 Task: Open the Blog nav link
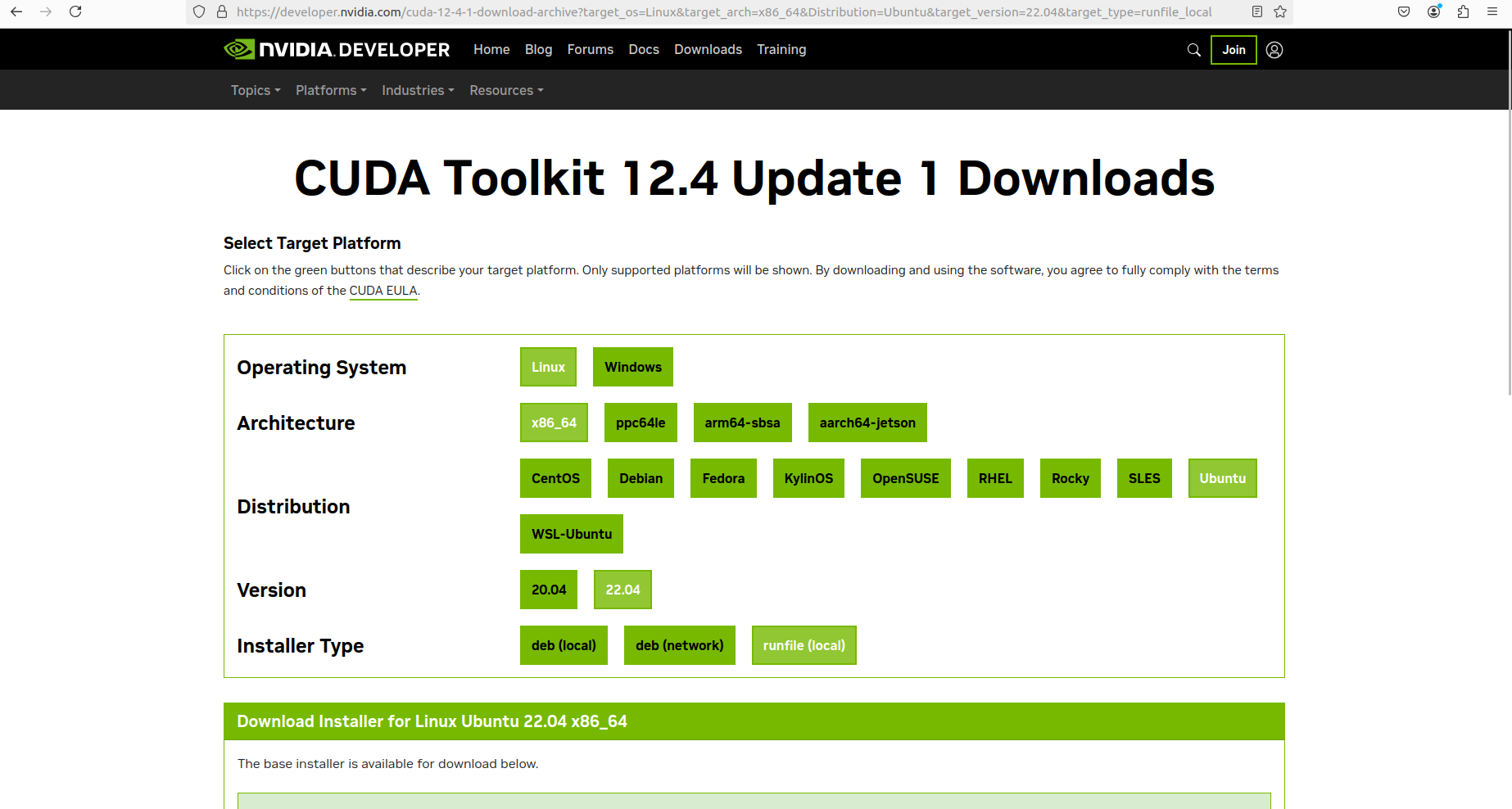tap(538, 50)
